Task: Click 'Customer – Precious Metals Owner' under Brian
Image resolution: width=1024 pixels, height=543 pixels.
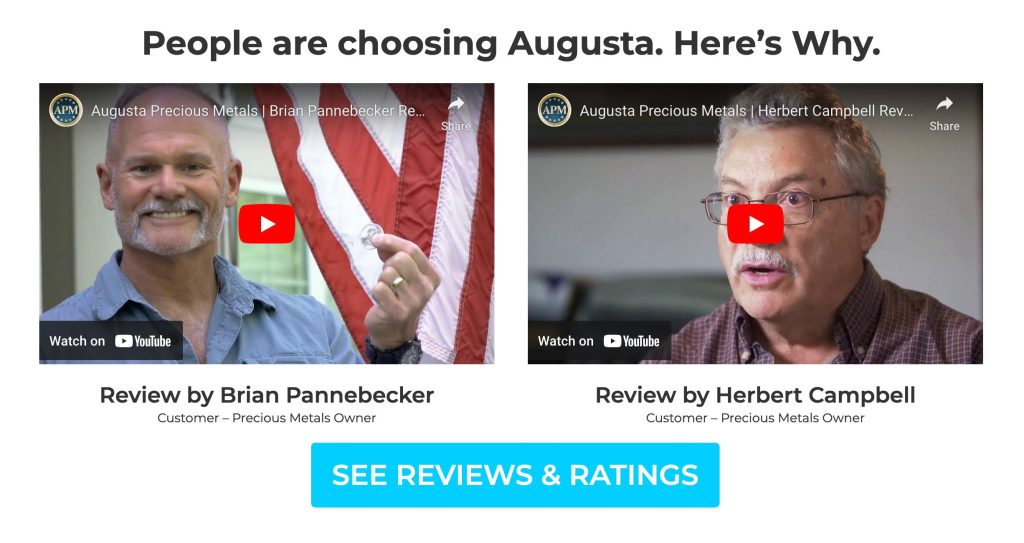Action: tap(266, 418)
